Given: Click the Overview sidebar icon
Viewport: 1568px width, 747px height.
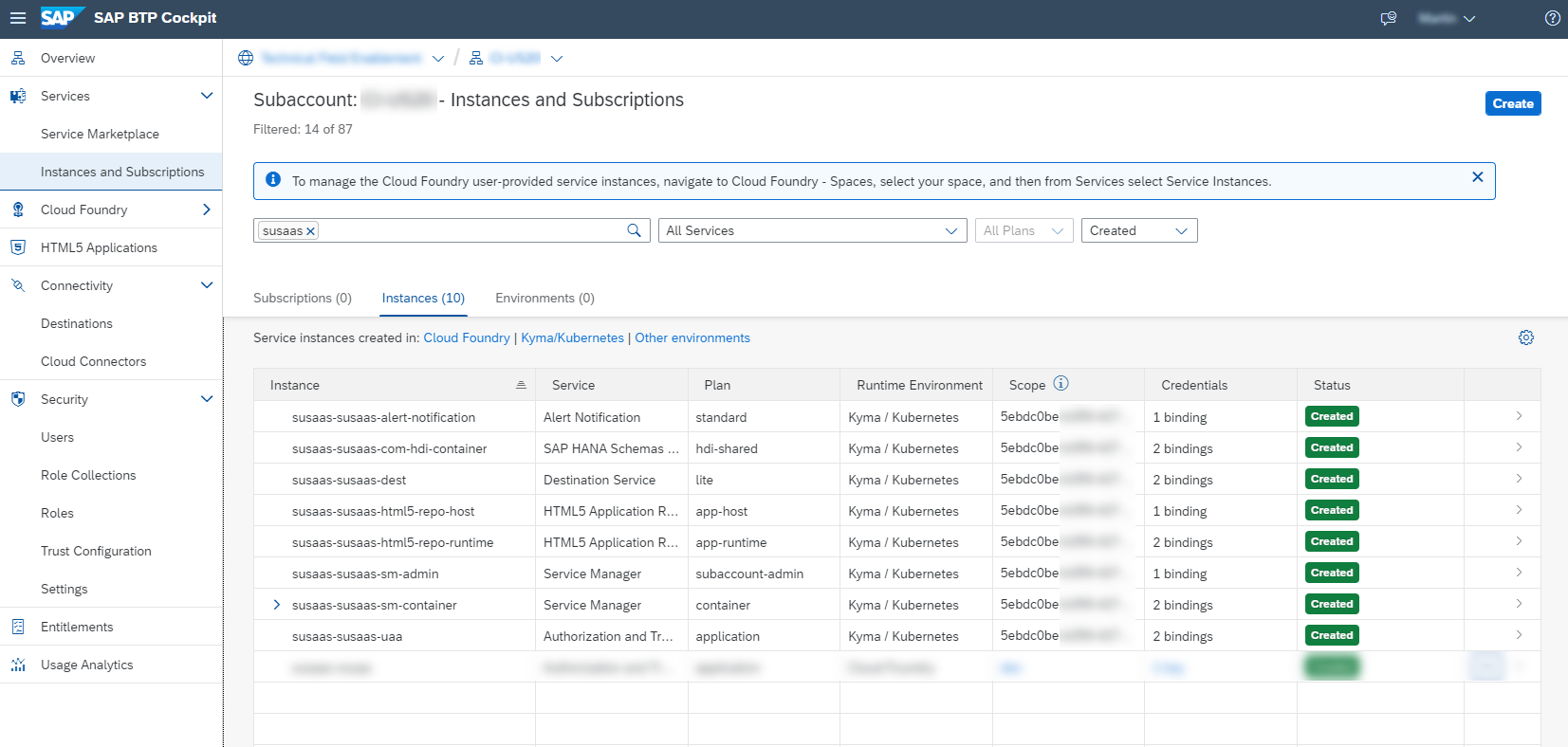Looking at the screenshot, I should click(x=18, y=58).
